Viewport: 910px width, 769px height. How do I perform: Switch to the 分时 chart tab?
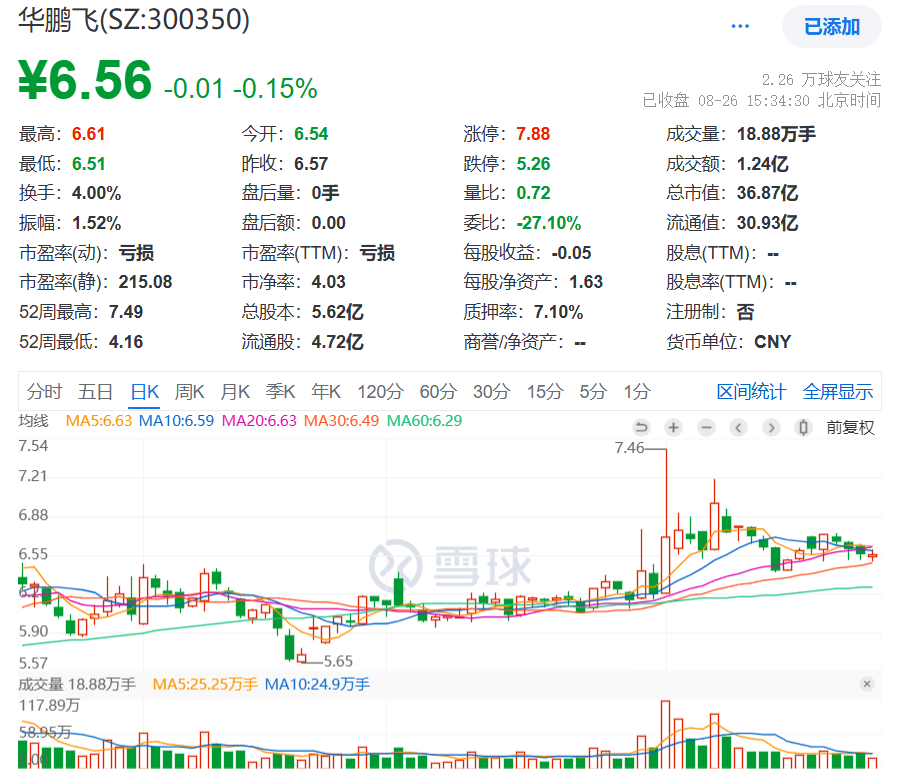point(44,392)
